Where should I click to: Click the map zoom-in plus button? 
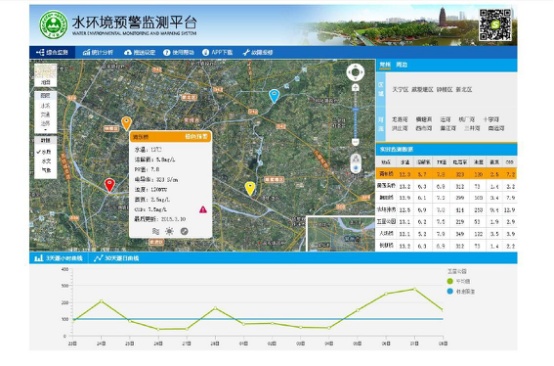pos(355,87)
